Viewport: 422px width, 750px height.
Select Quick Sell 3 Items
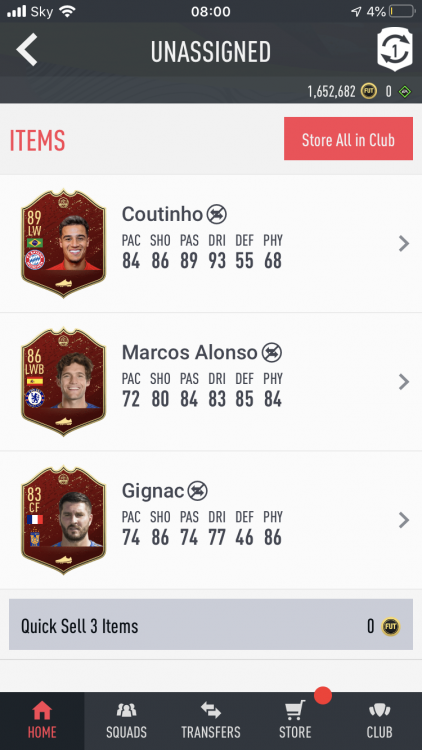(x=211, y=625)
